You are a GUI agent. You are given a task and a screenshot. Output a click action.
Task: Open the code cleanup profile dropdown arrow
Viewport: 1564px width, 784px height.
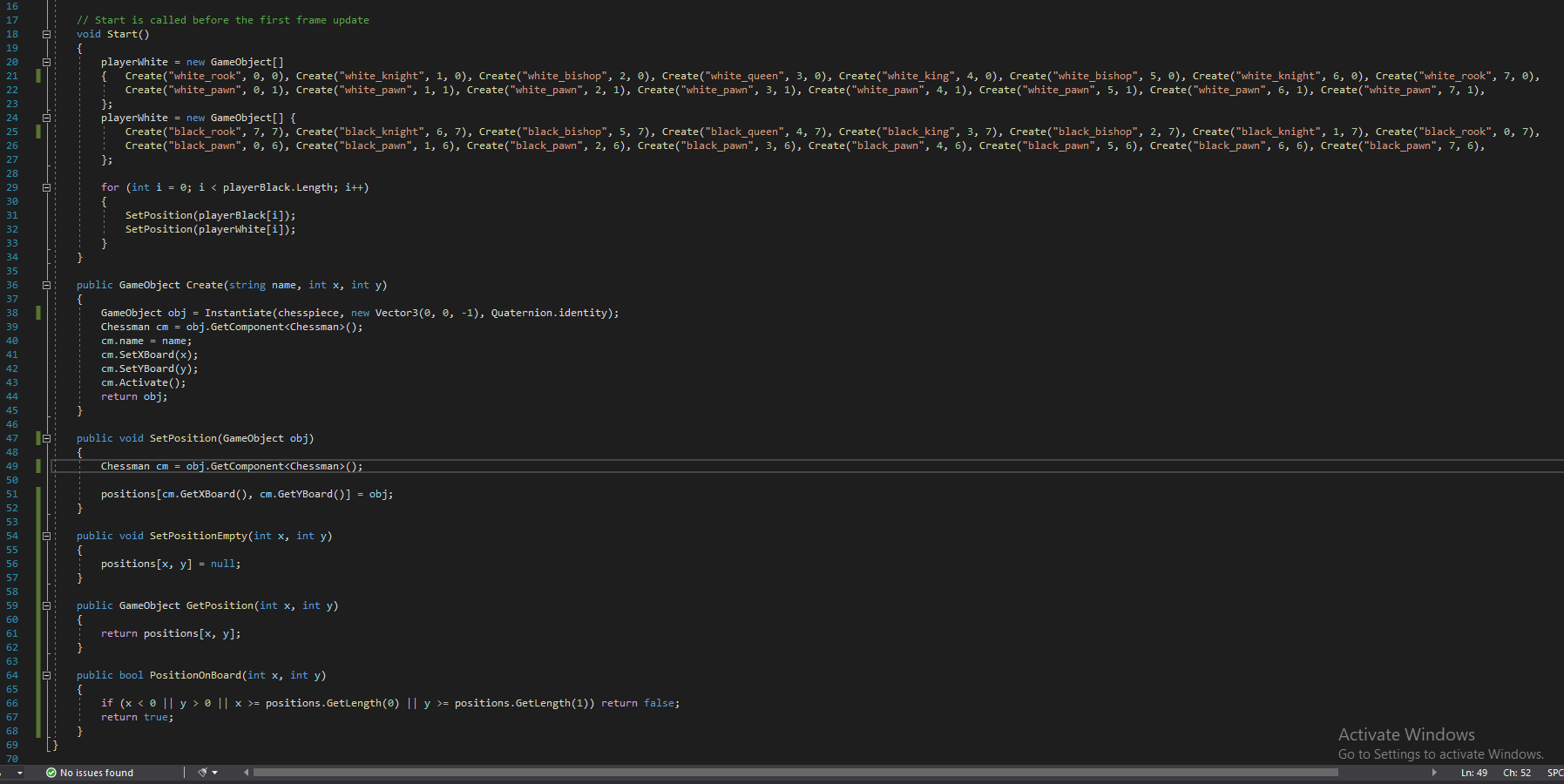pyautogui.click(x=214, y=773)
